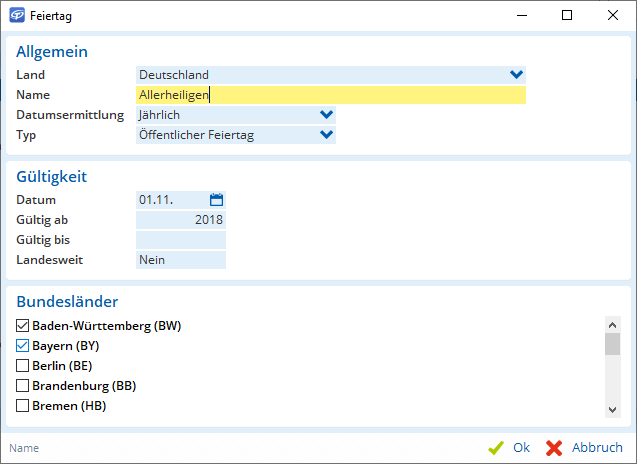
Task: Check the Brandenburg (BB) checkbox
Action: (23, 386)
